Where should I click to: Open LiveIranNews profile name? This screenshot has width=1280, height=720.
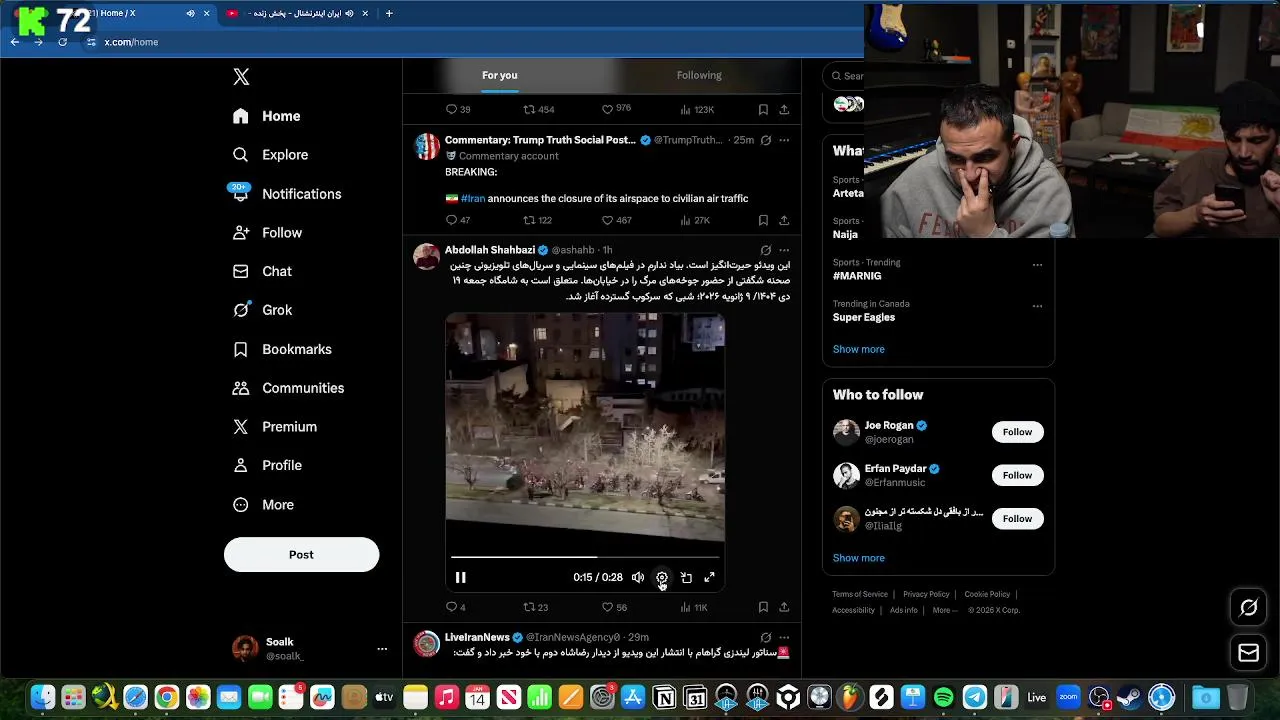[477, 637]
